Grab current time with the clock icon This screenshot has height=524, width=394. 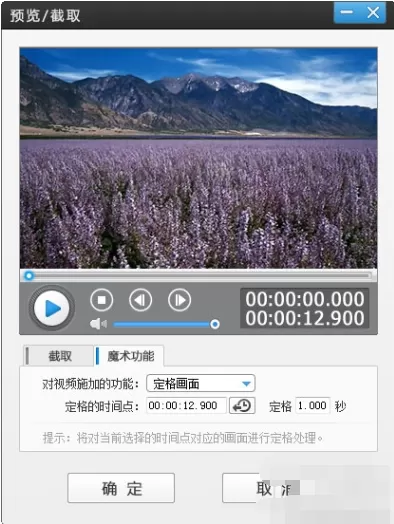(x=242, y=406)
